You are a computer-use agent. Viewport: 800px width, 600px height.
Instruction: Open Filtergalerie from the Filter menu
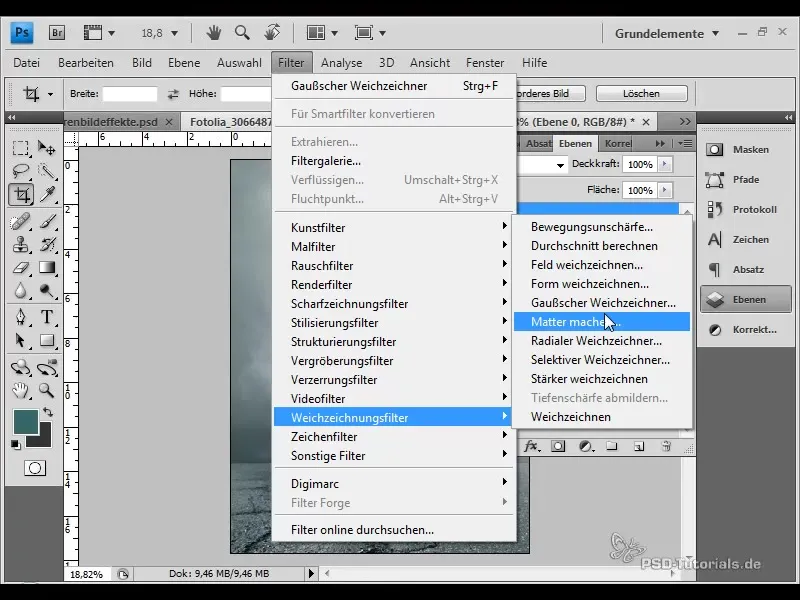[394, 161]
